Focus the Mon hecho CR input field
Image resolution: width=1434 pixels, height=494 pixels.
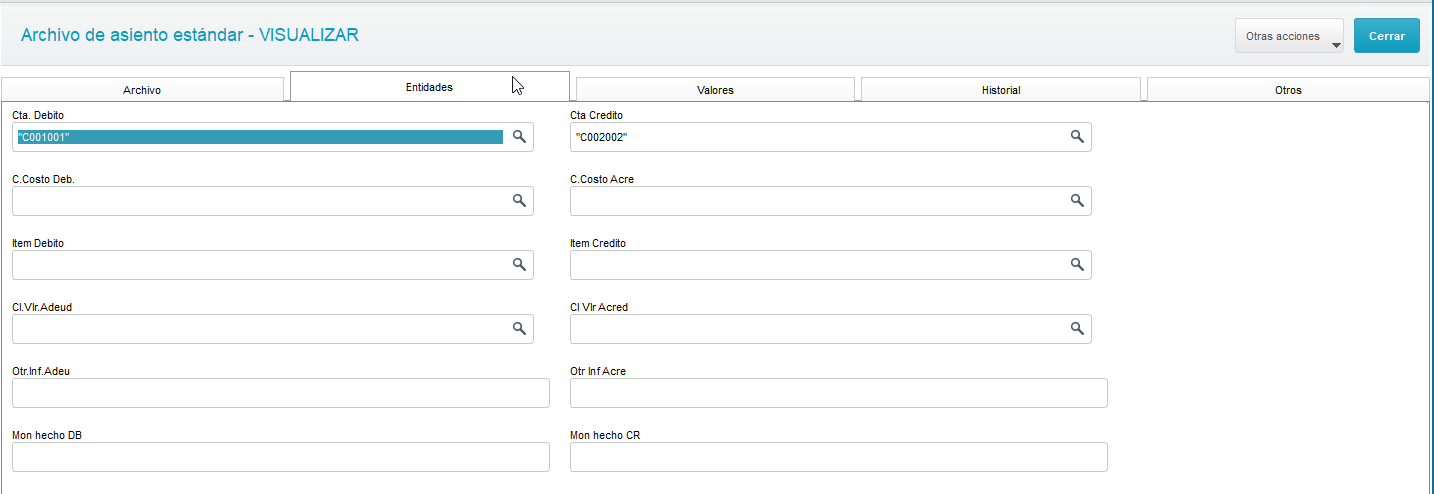click(x=839, y=457)
